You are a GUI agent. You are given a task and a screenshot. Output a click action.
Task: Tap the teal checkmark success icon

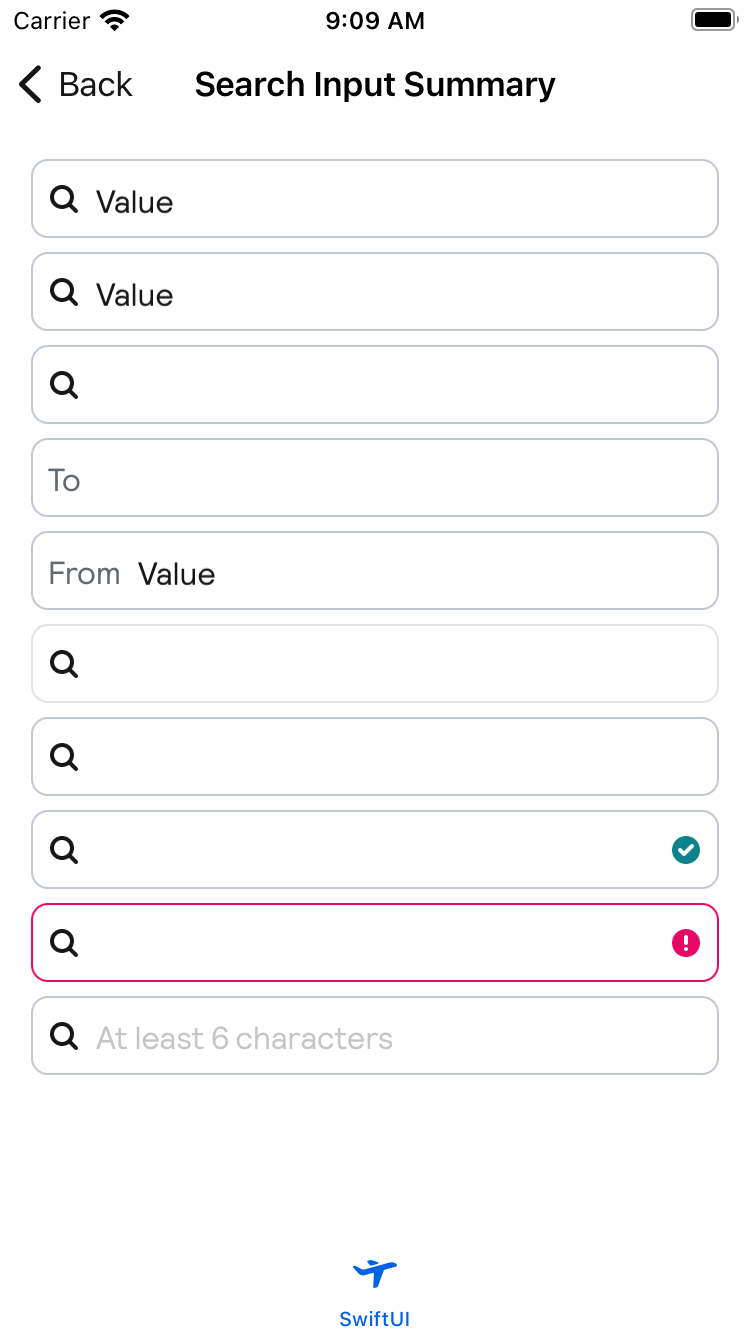[x=685, y=850]
